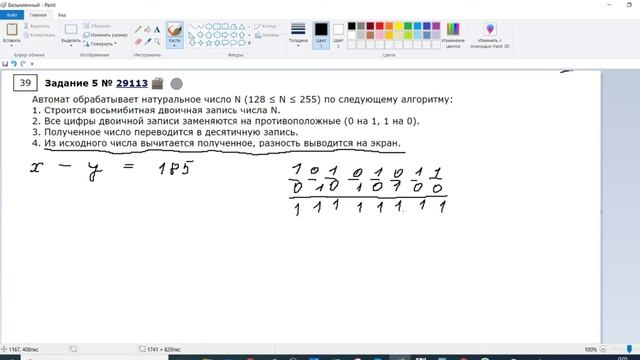
Task: Switch to the Home (Главная) tab
Action: pos(38,15)
